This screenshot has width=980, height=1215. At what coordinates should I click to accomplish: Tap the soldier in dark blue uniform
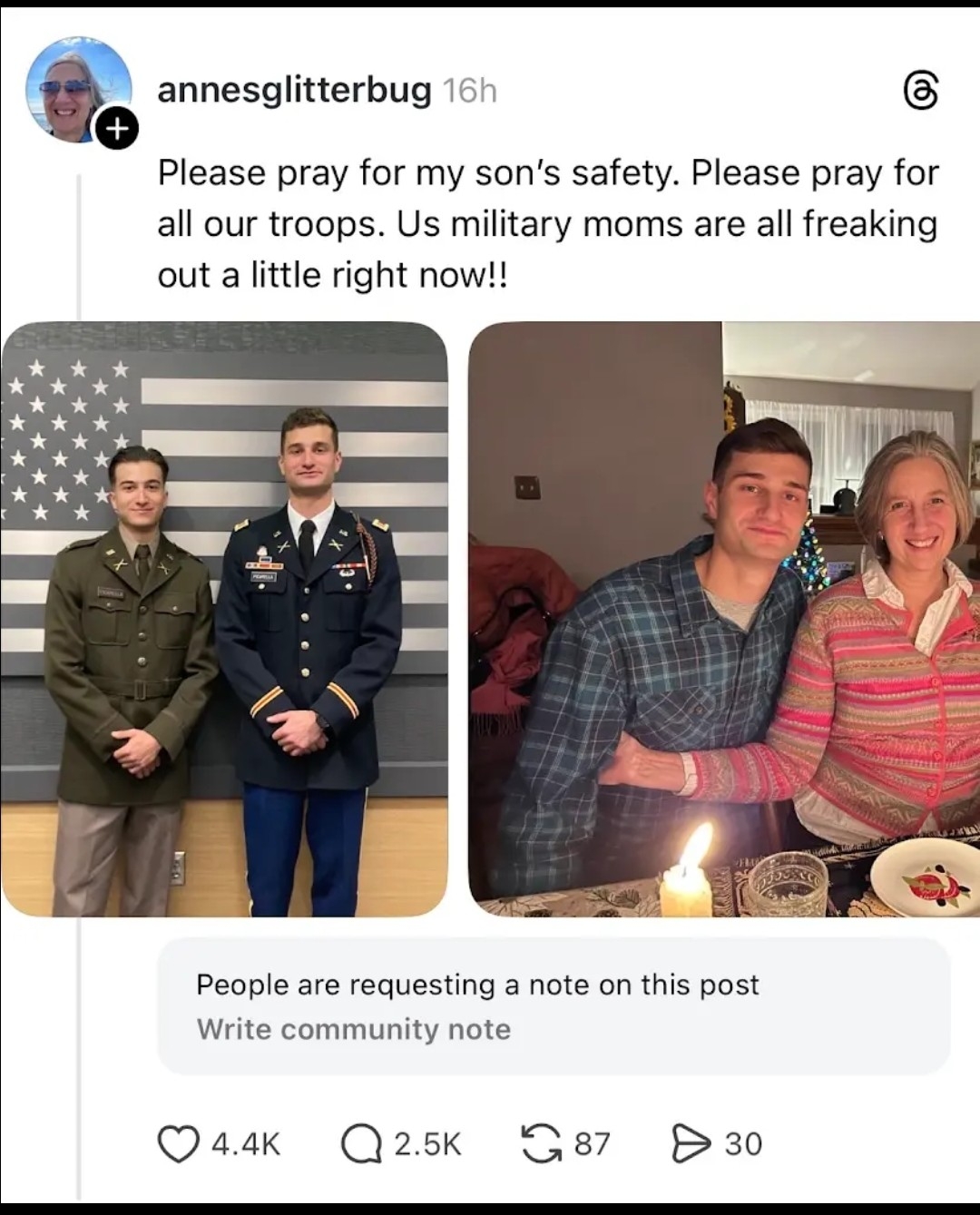click(307, 662)
